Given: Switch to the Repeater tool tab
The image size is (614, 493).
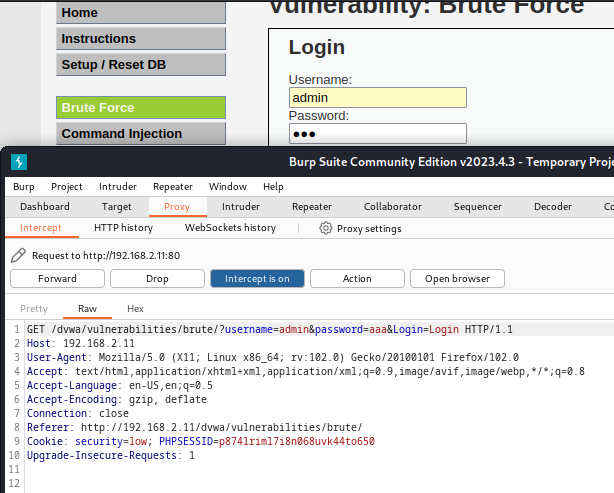Looking at the screenshot, I should point(312,206).
